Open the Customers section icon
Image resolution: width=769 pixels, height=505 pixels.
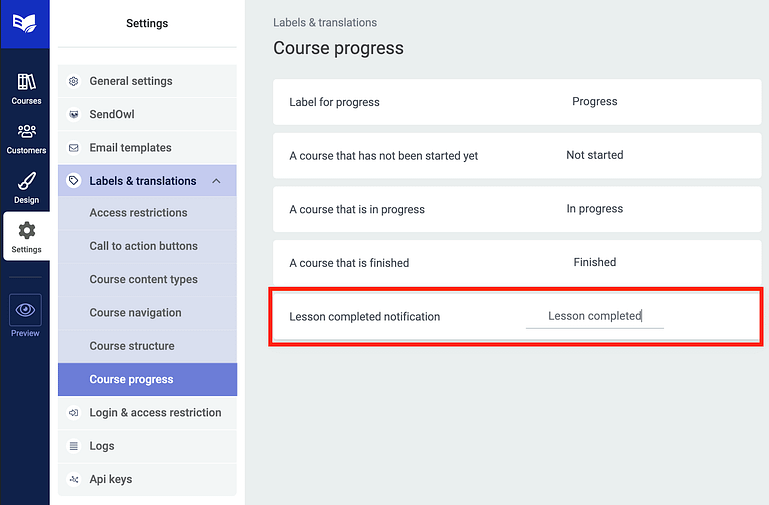[x=26, y=138]
